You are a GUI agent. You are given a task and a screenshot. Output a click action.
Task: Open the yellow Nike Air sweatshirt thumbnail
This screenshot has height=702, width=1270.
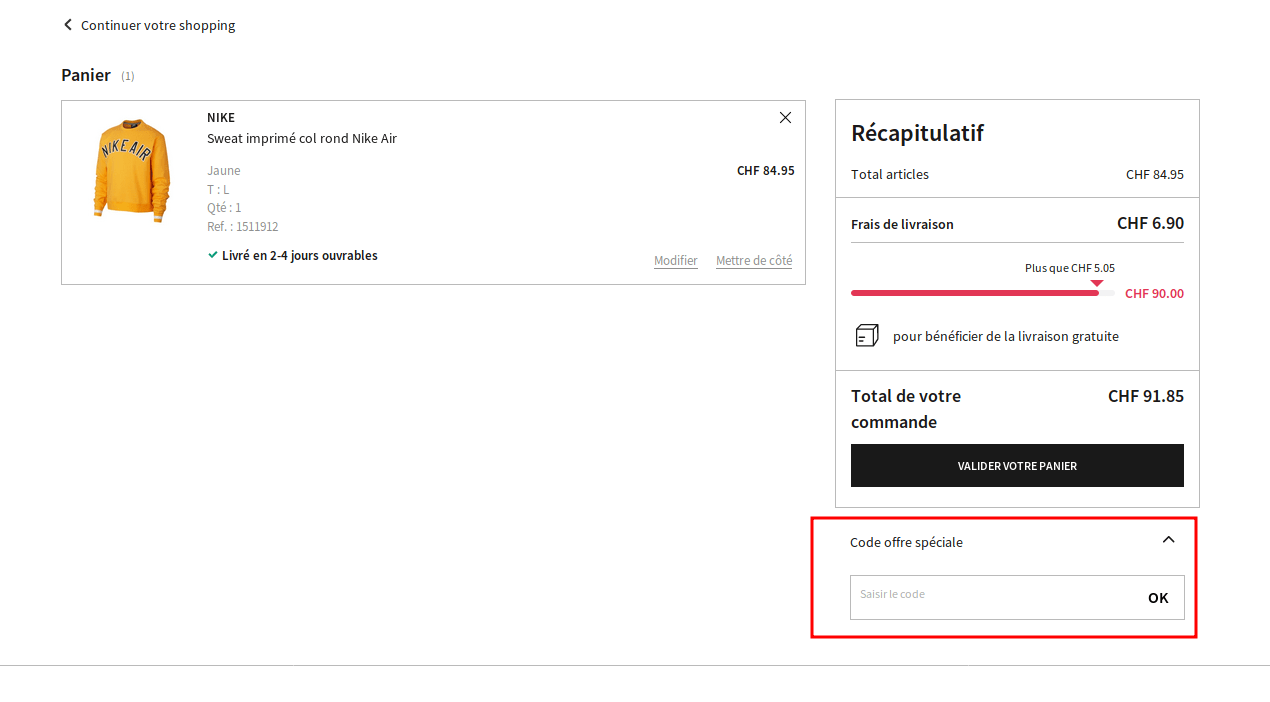click(x=131, y=170)
